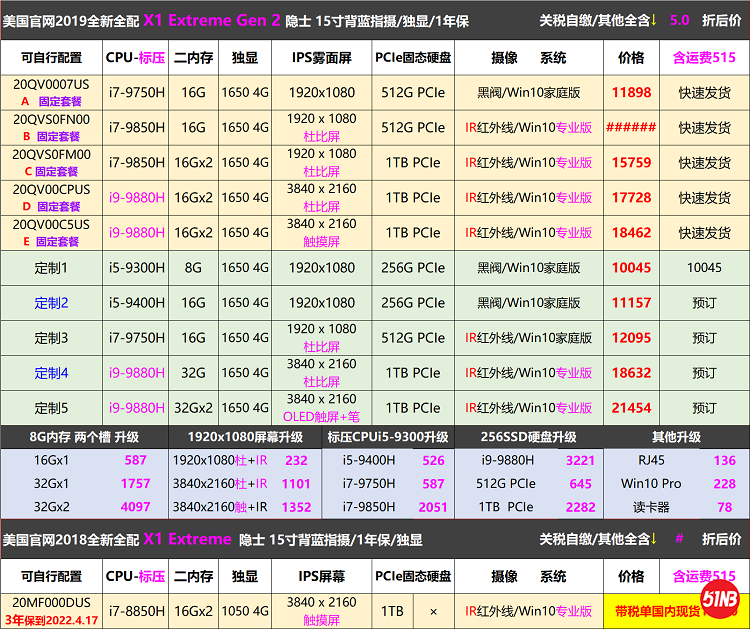Click model number 20MF000DUS

point(51,603)
